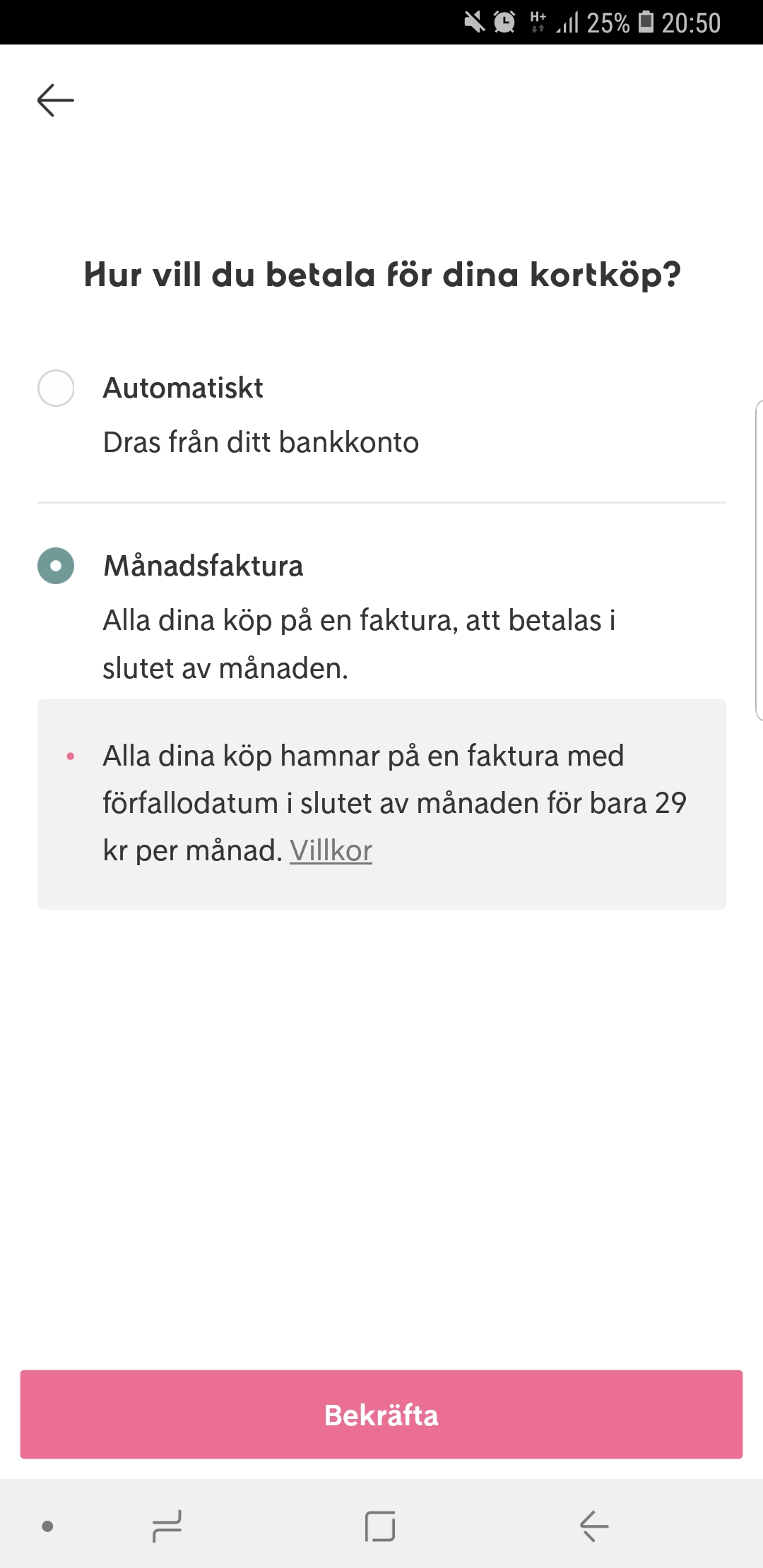This screenshot has height=1568, width=763.
Task: Tap the muted sound status icon
Action: (474, 23)
